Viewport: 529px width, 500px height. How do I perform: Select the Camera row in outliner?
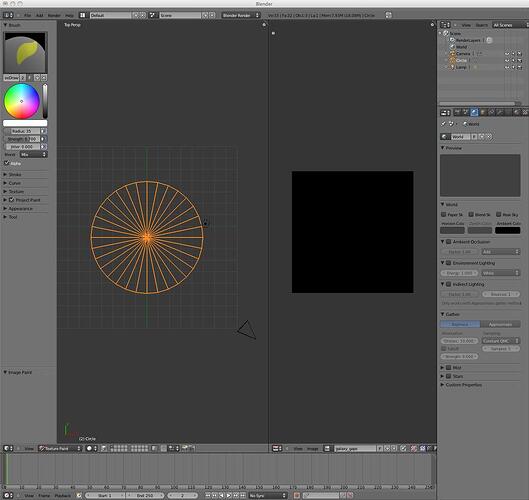[x=463, y=54]
